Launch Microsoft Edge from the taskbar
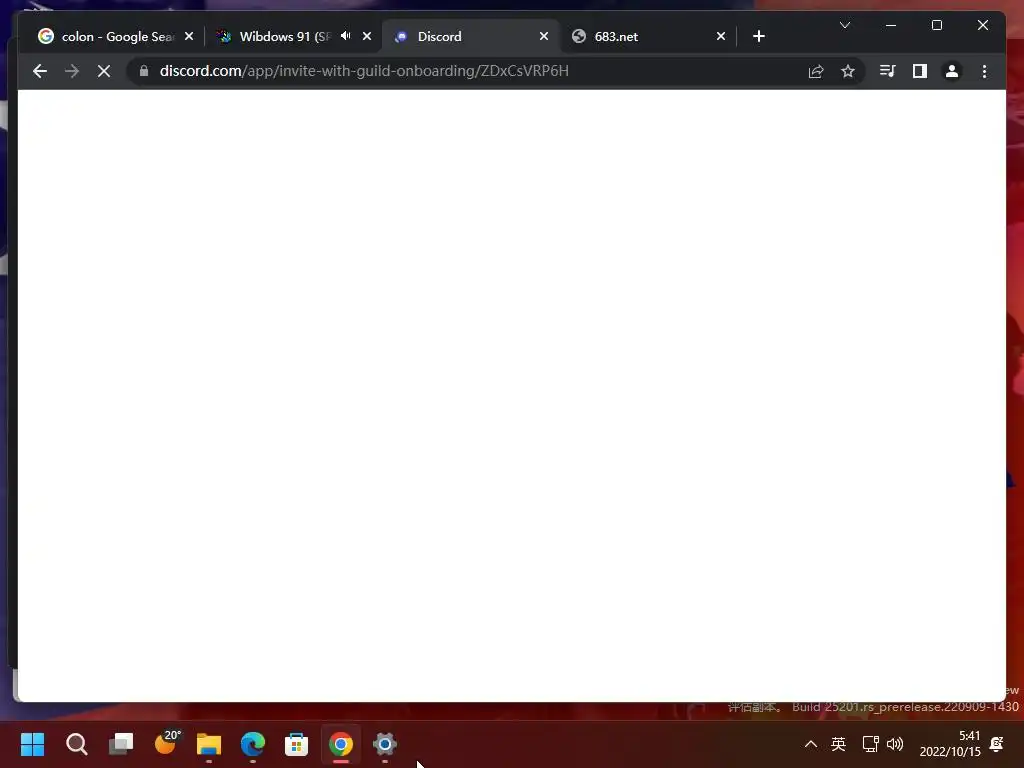Screen dimensions: 1024x768 click(x=253, y=744)
